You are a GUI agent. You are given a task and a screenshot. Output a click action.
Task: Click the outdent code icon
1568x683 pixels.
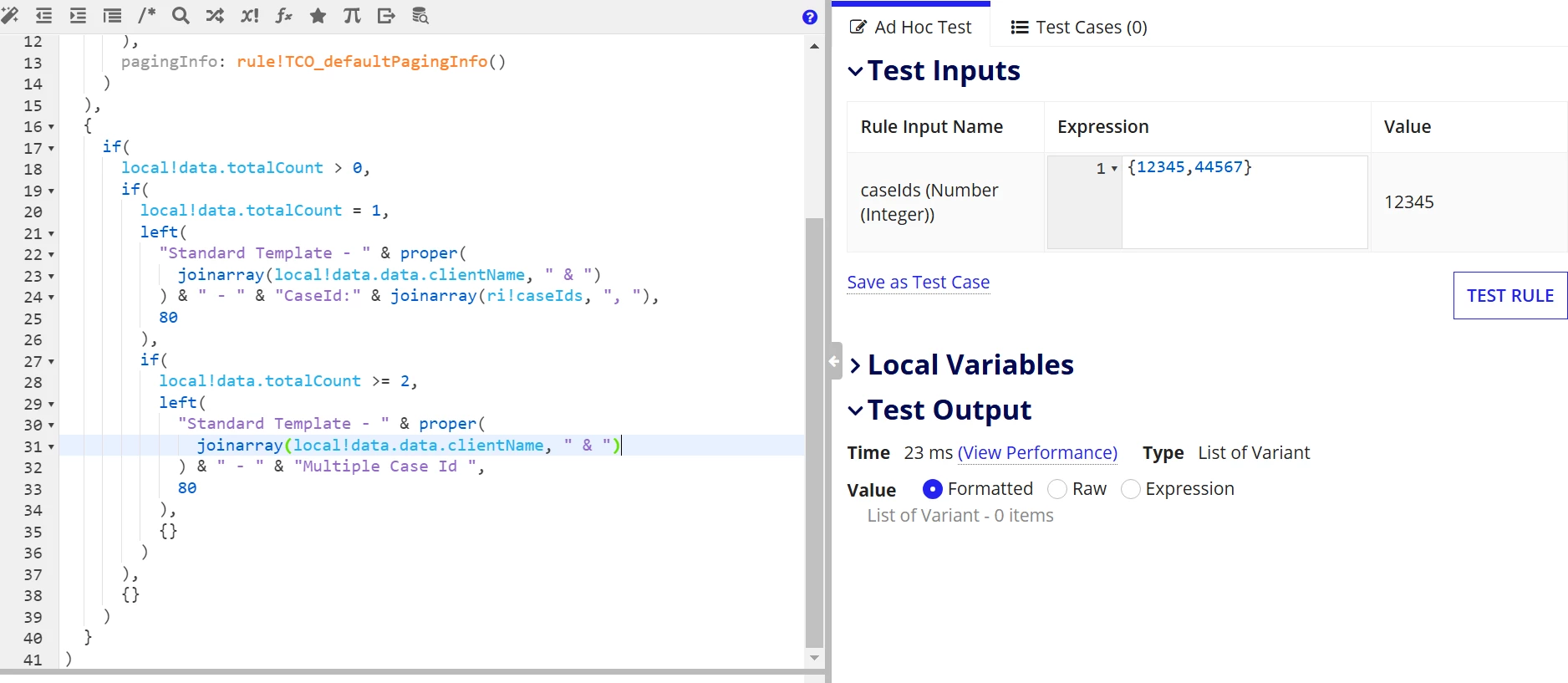click(x=43, y=15)
